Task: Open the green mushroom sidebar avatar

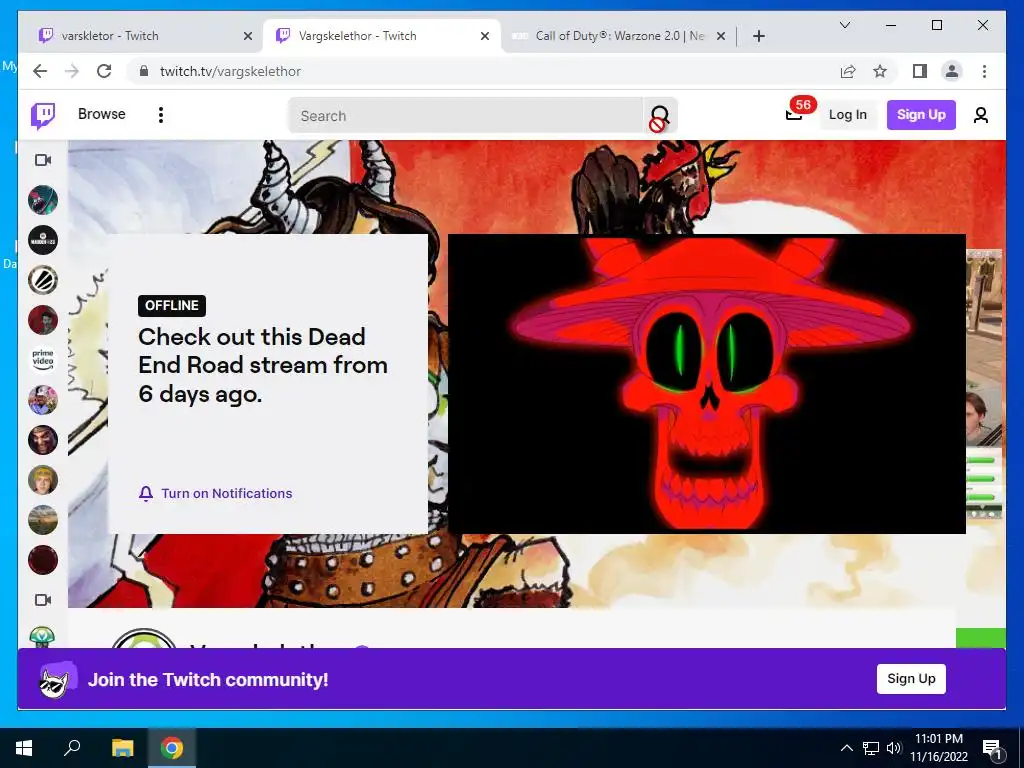Action: coord(42,637)
